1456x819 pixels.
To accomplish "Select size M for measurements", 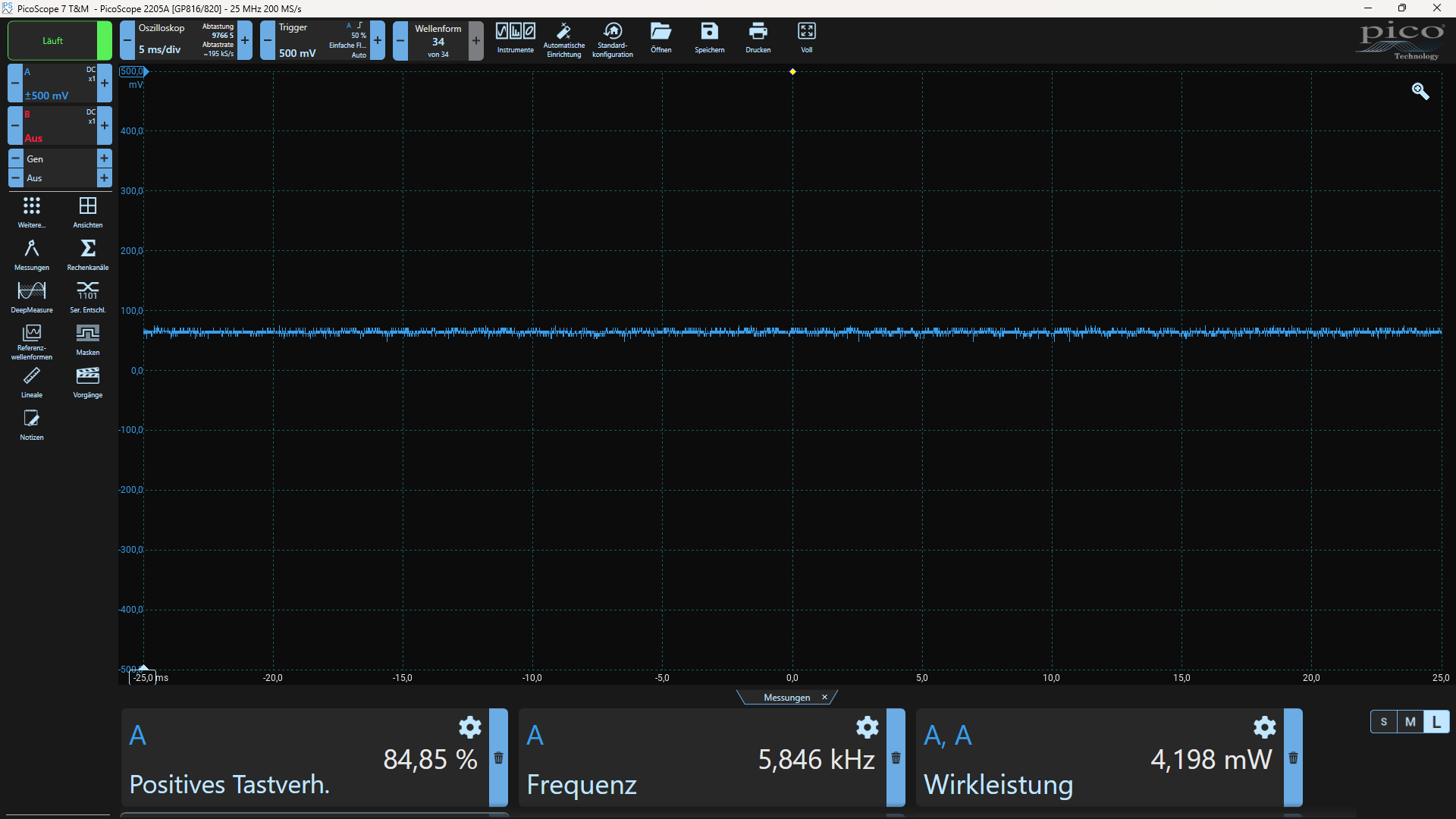I will [x=1410, y=722].
